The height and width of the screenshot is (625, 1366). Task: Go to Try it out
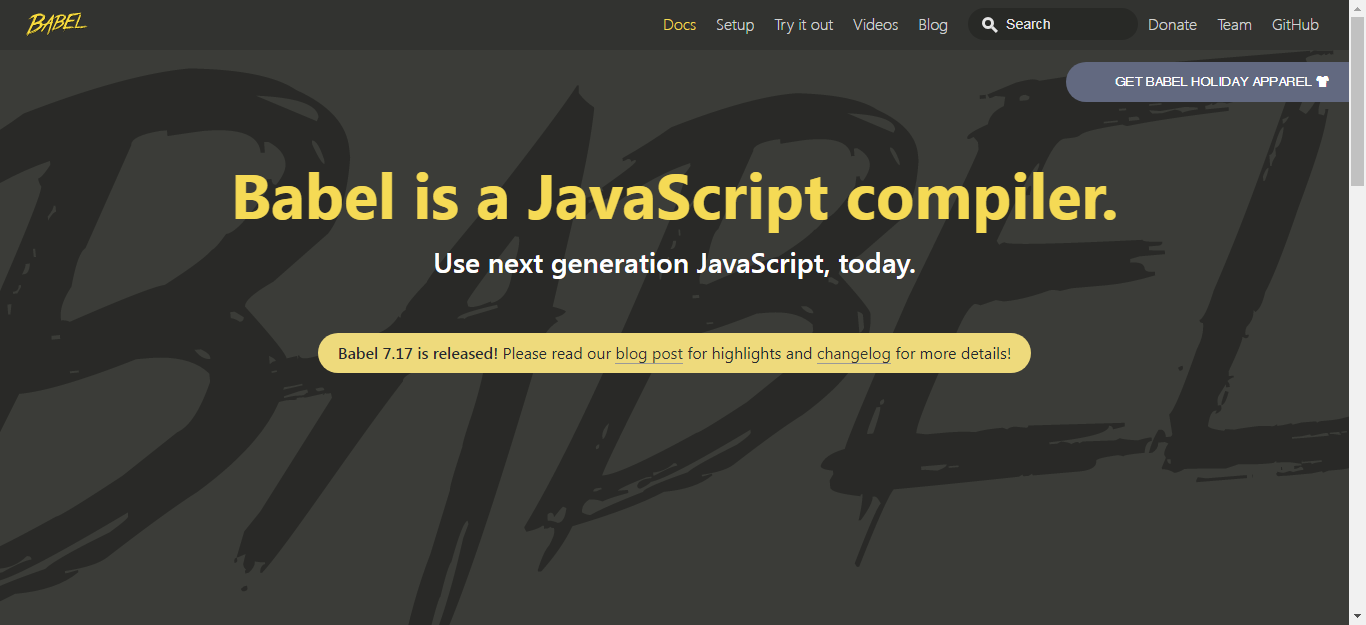click(804, 25)
